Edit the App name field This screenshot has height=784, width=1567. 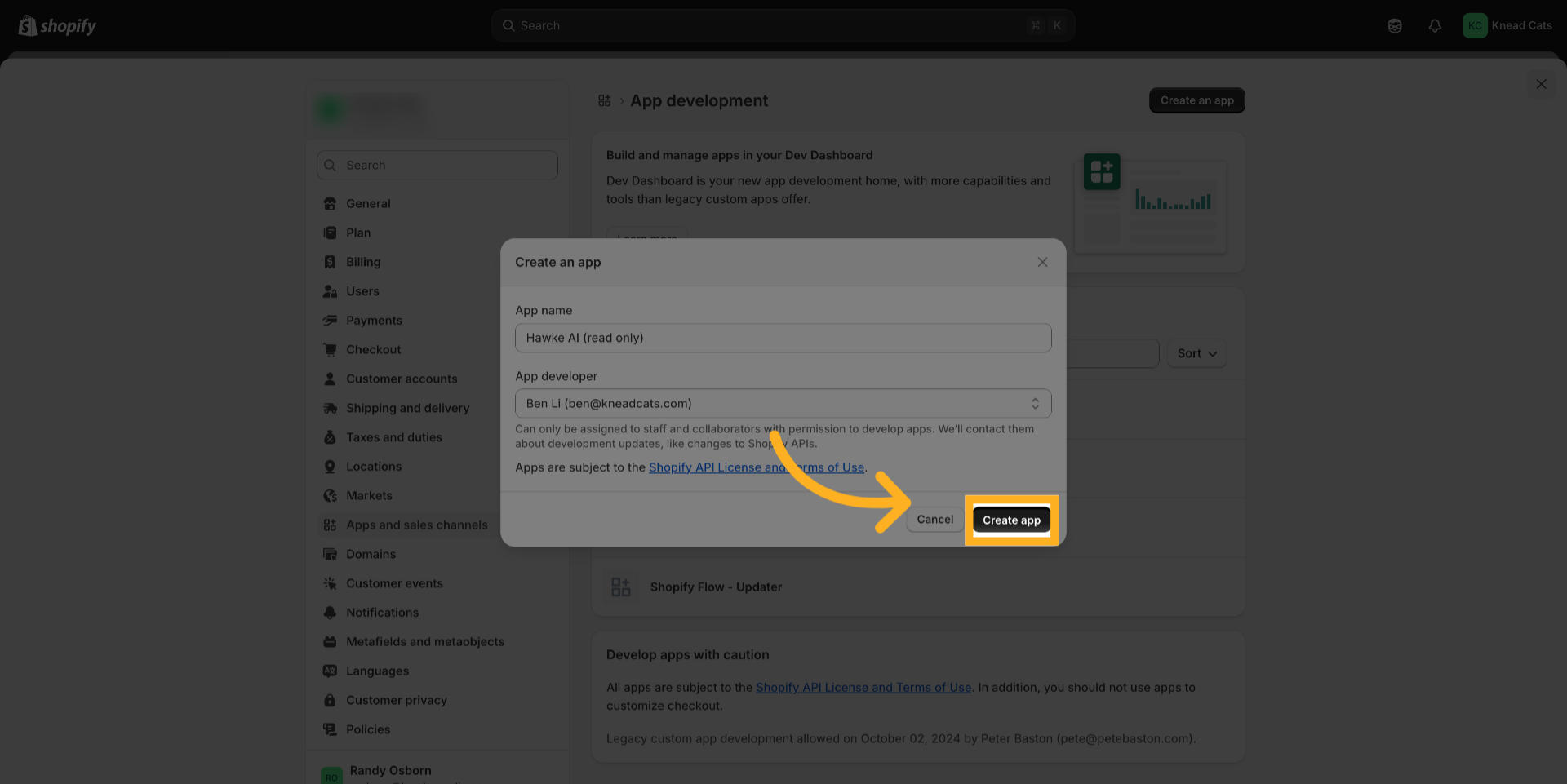coord(783,338)
